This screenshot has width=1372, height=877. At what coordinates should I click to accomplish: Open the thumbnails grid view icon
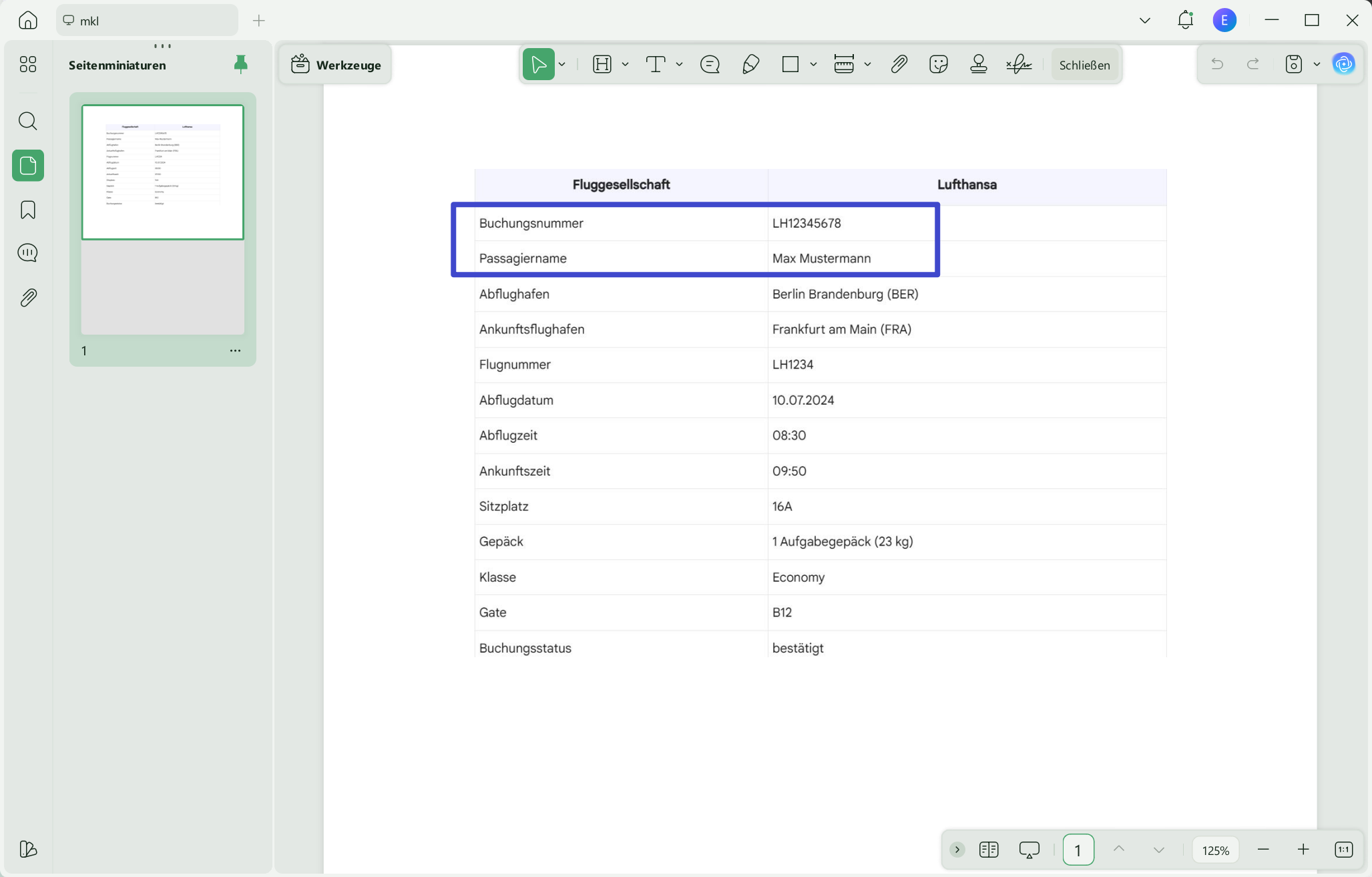point(28,64)
